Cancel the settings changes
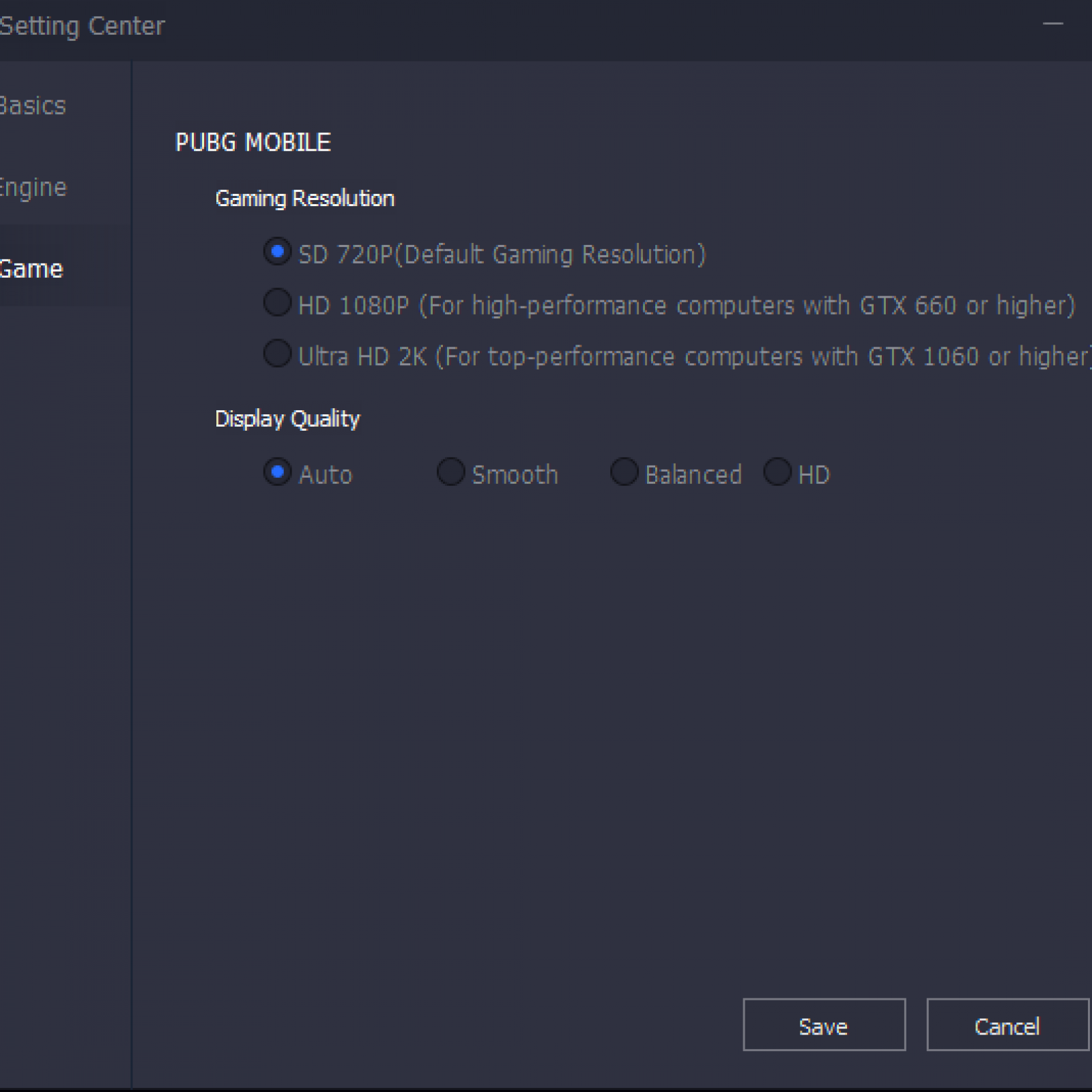Screen dimensions: 1092x1092 (x=1007, y=1025)
